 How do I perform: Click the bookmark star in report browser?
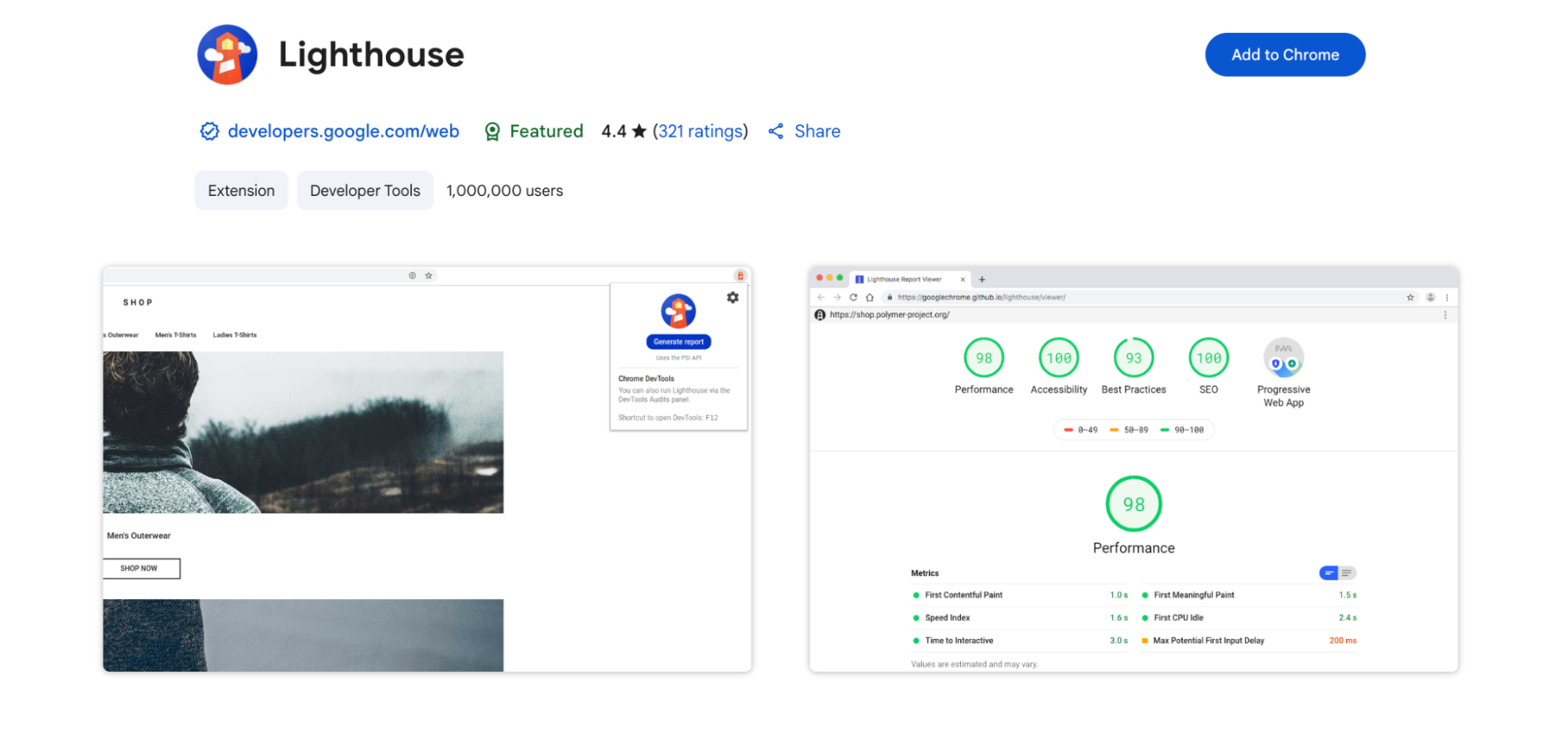[1410, 297]
